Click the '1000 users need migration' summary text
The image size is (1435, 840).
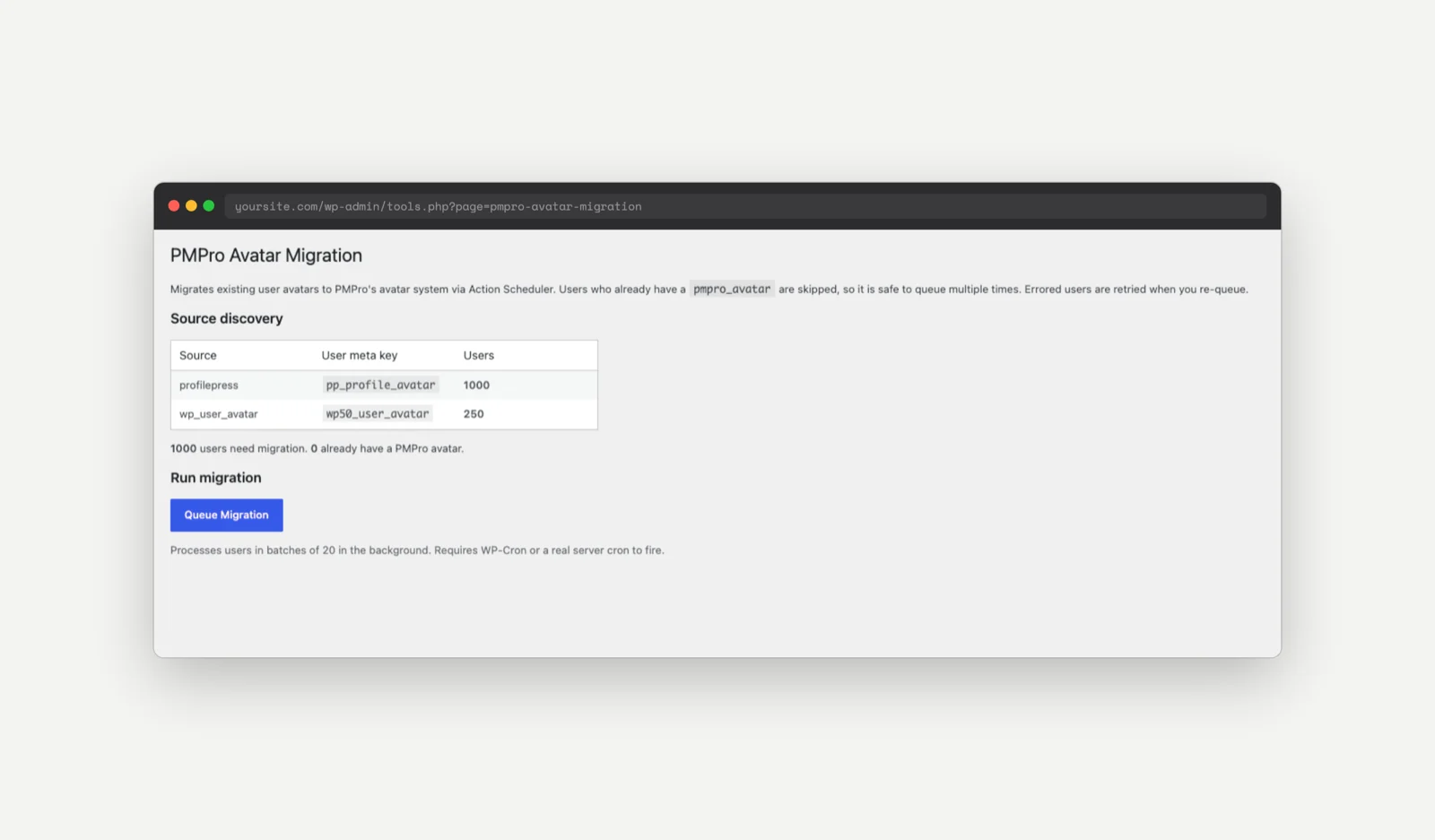pos(238,448)
